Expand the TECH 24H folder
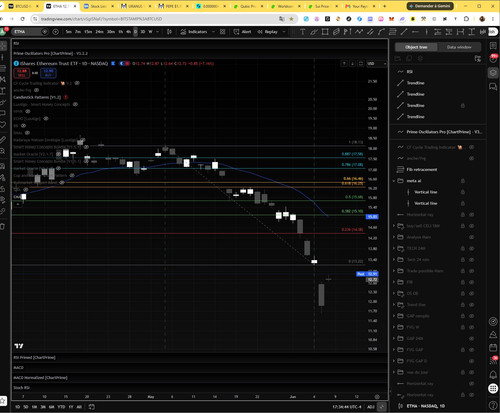Screen dimensions: 500x413 click(394, 249)
